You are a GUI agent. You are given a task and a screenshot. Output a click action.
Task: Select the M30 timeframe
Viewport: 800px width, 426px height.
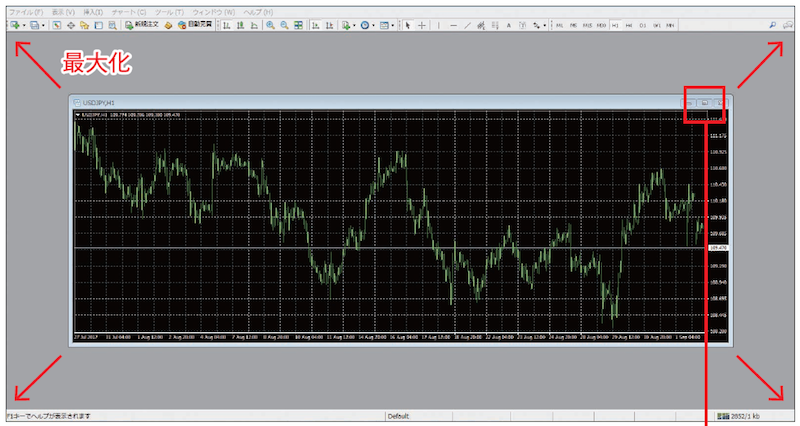pyautogui.click(x=601, y=25)
